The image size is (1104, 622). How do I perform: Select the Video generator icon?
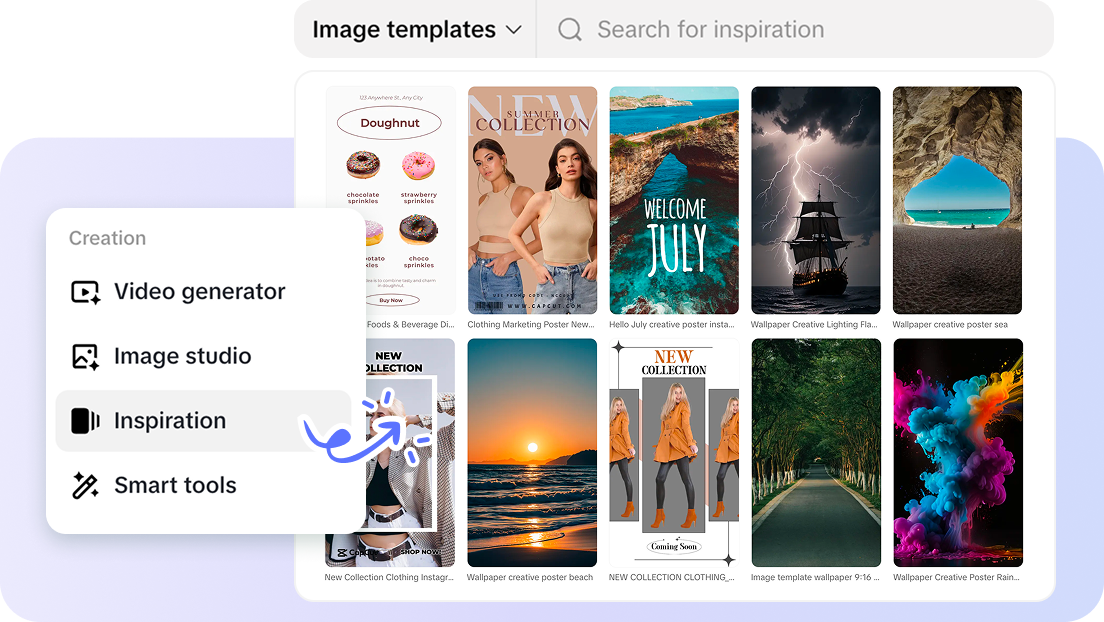point(85,291)
